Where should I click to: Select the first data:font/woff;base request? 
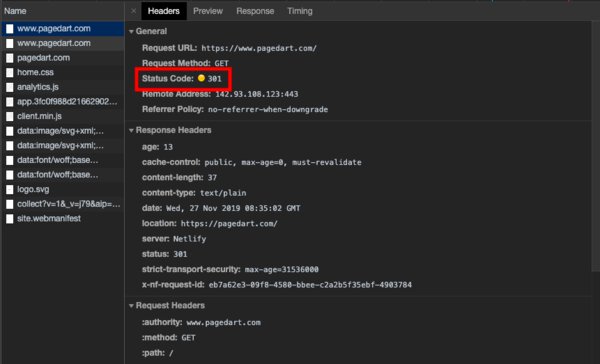(63, 160)
